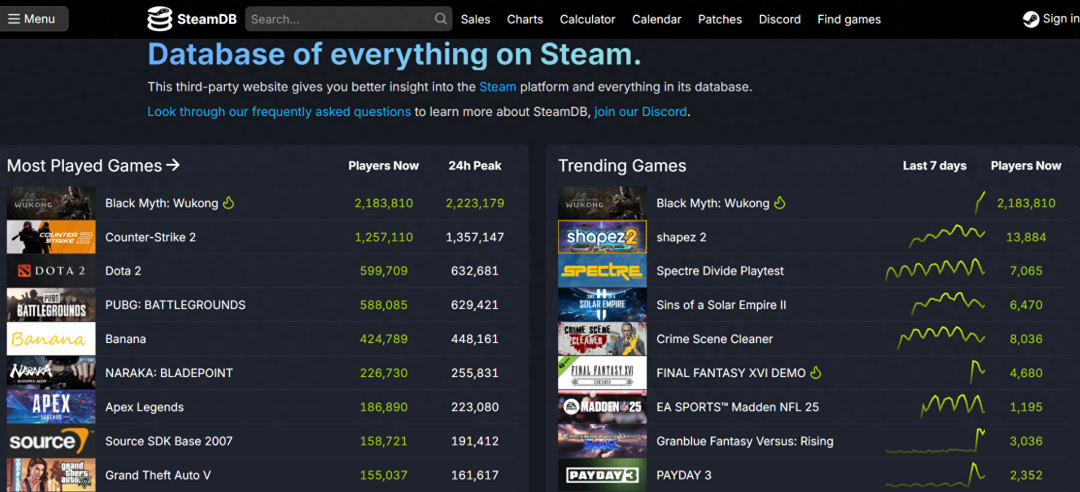Open the Discord nav item
Screen dimensions: 1080x492
(780, 19)
